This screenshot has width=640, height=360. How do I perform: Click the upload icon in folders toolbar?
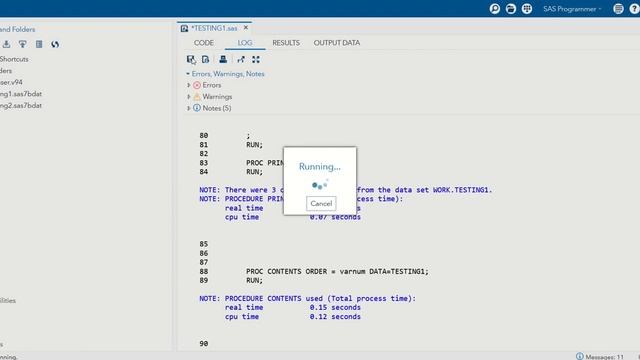point(22,44)
